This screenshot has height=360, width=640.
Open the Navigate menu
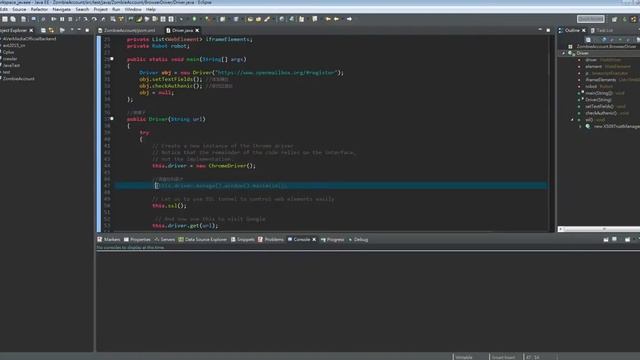[62, 9]
